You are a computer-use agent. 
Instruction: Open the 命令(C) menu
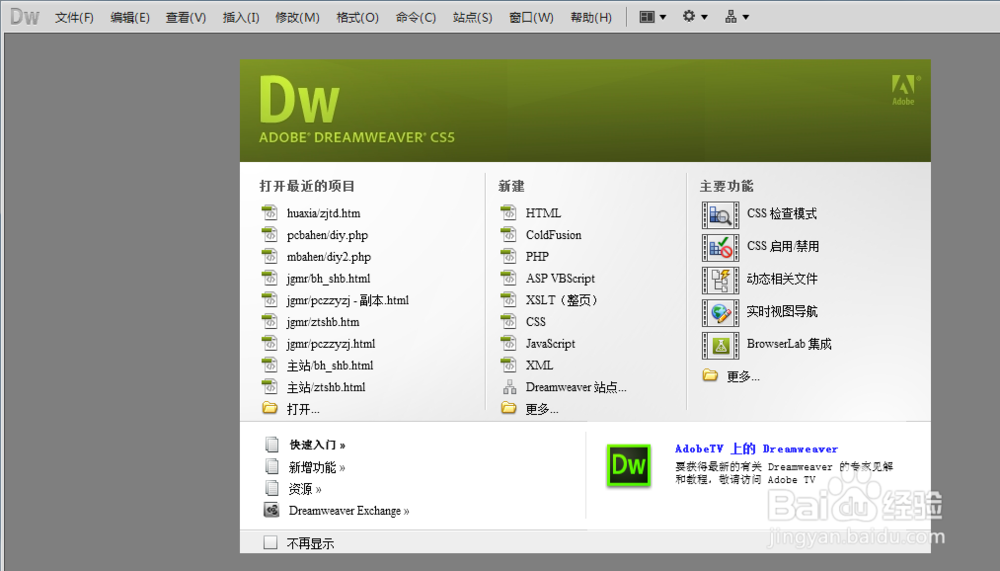point(415,17)
